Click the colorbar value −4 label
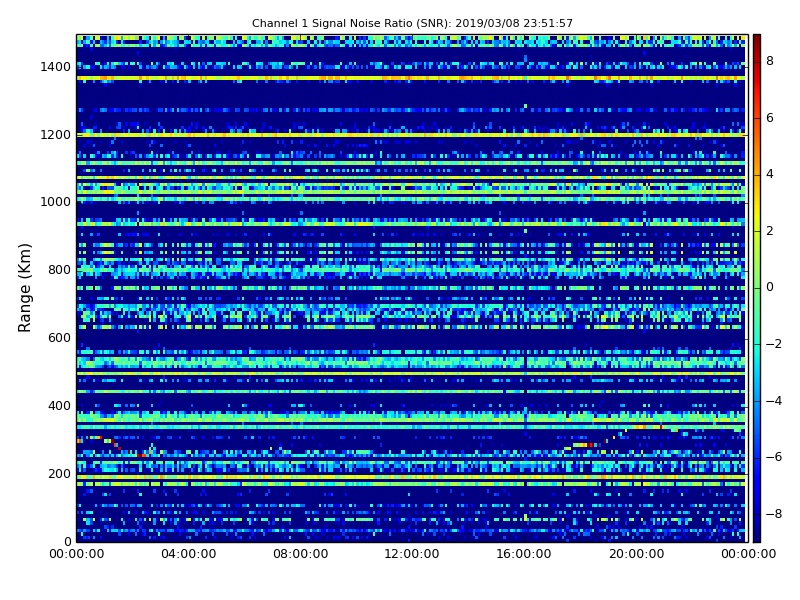The image size is (800, 600). [x=774, y=401]
